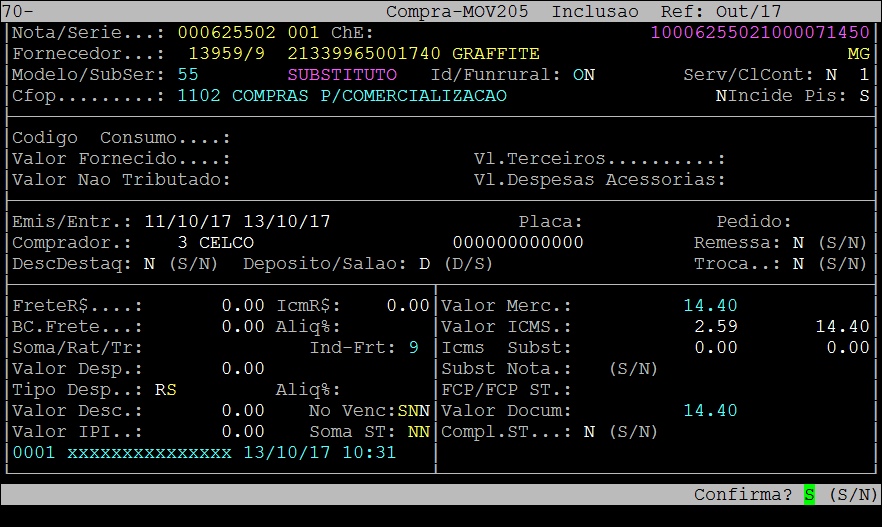Click the No Venc SNN field

[413, 411]
